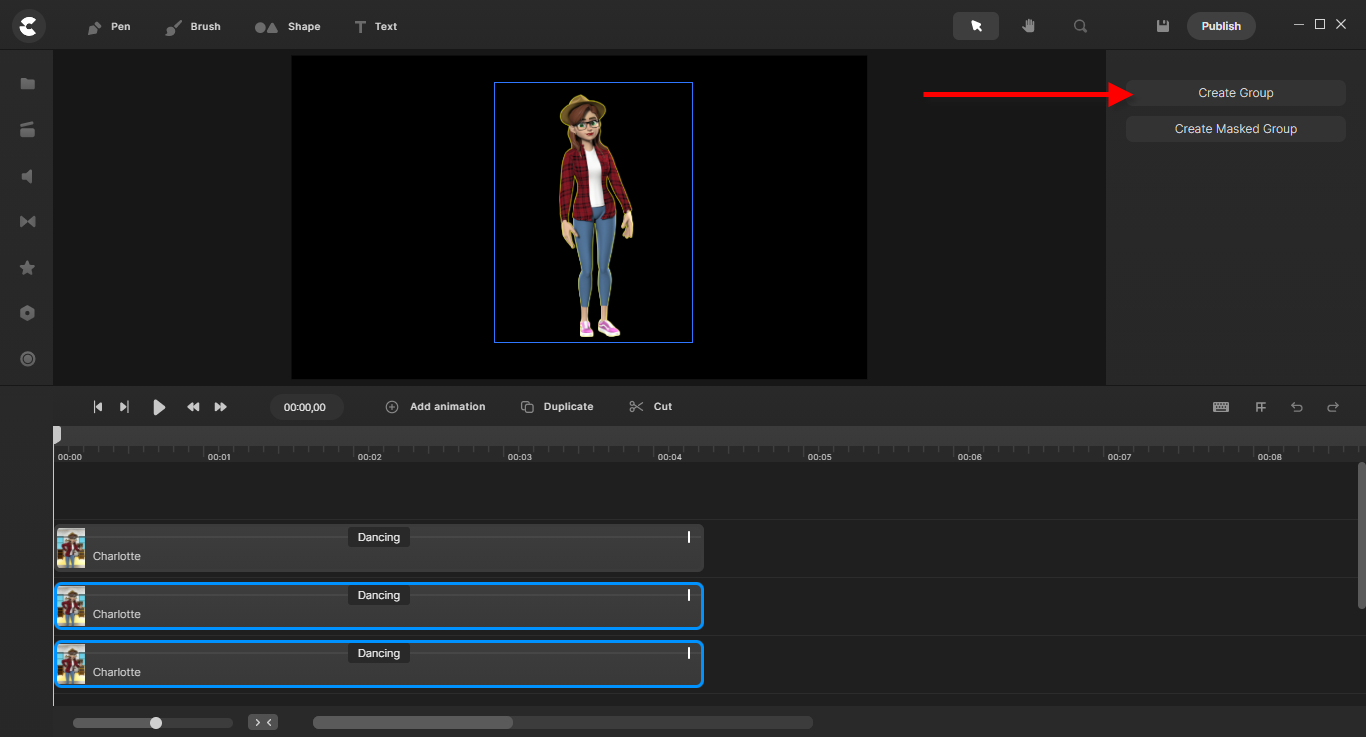
Task: Toggle the timeline snapping icon
Action: [x=1261, y=407]
